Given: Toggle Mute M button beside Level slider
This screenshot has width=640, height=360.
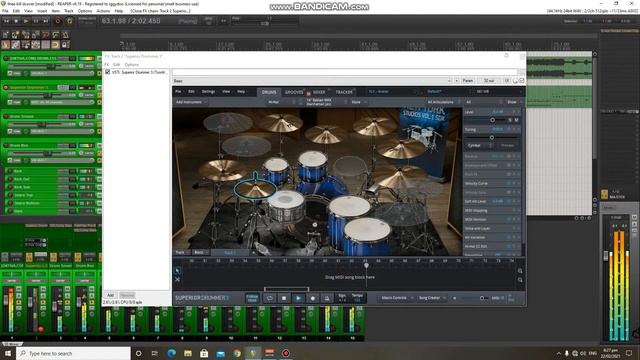Looking at the screenshot, I should [x=516, y=120].
